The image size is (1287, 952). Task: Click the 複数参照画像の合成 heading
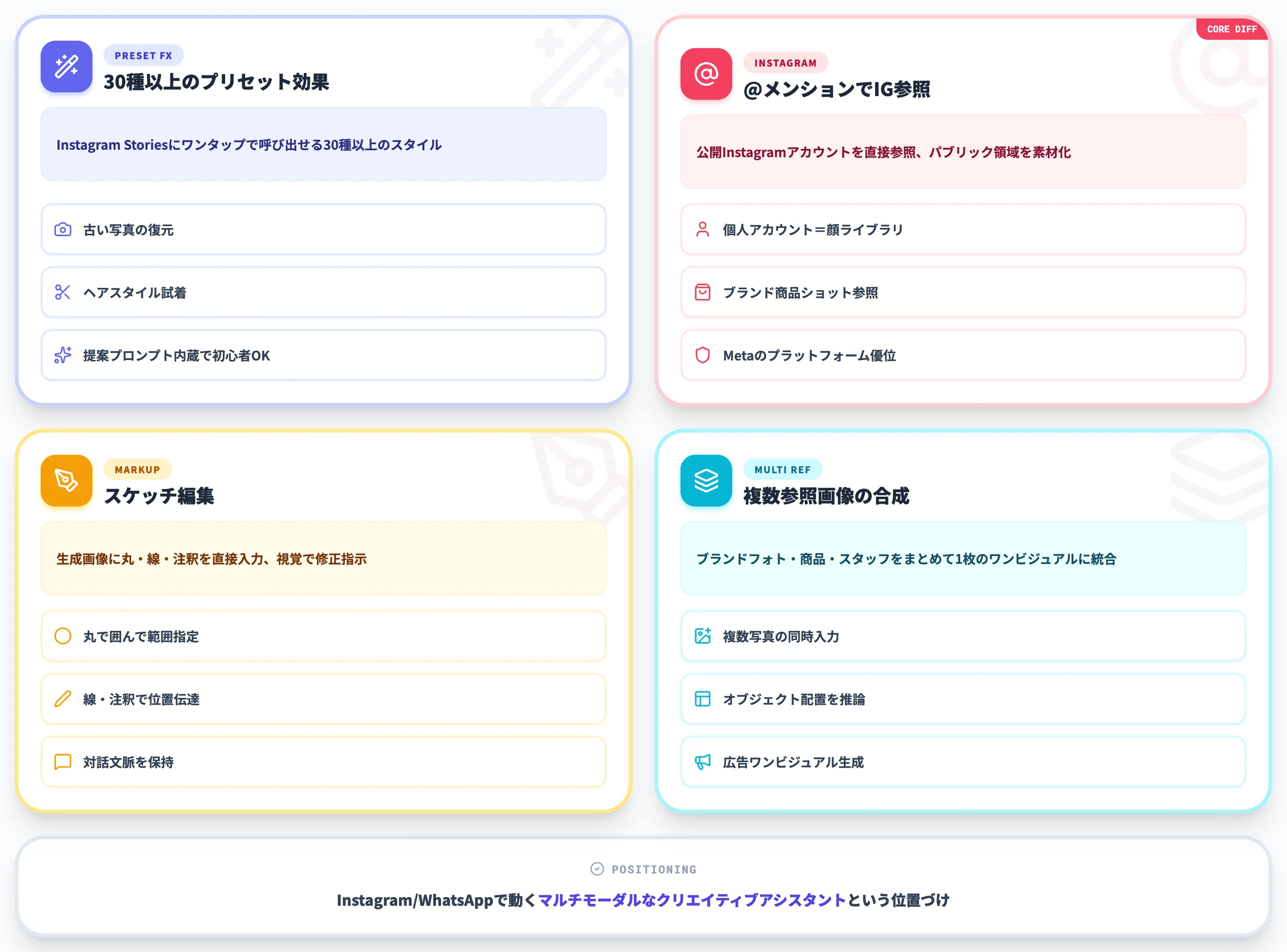(827, 495)
